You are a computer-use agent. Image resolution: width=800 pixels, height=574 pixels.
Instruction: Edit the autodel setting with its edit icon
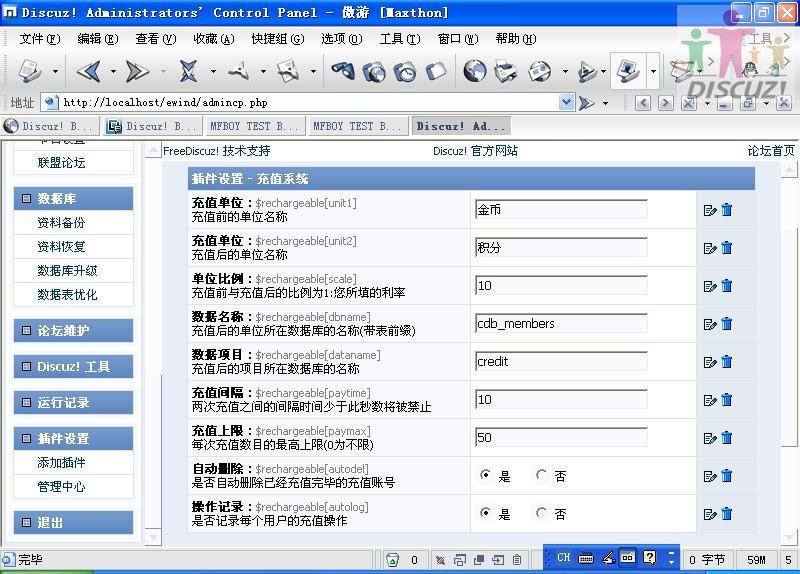(x=710, y=477)
